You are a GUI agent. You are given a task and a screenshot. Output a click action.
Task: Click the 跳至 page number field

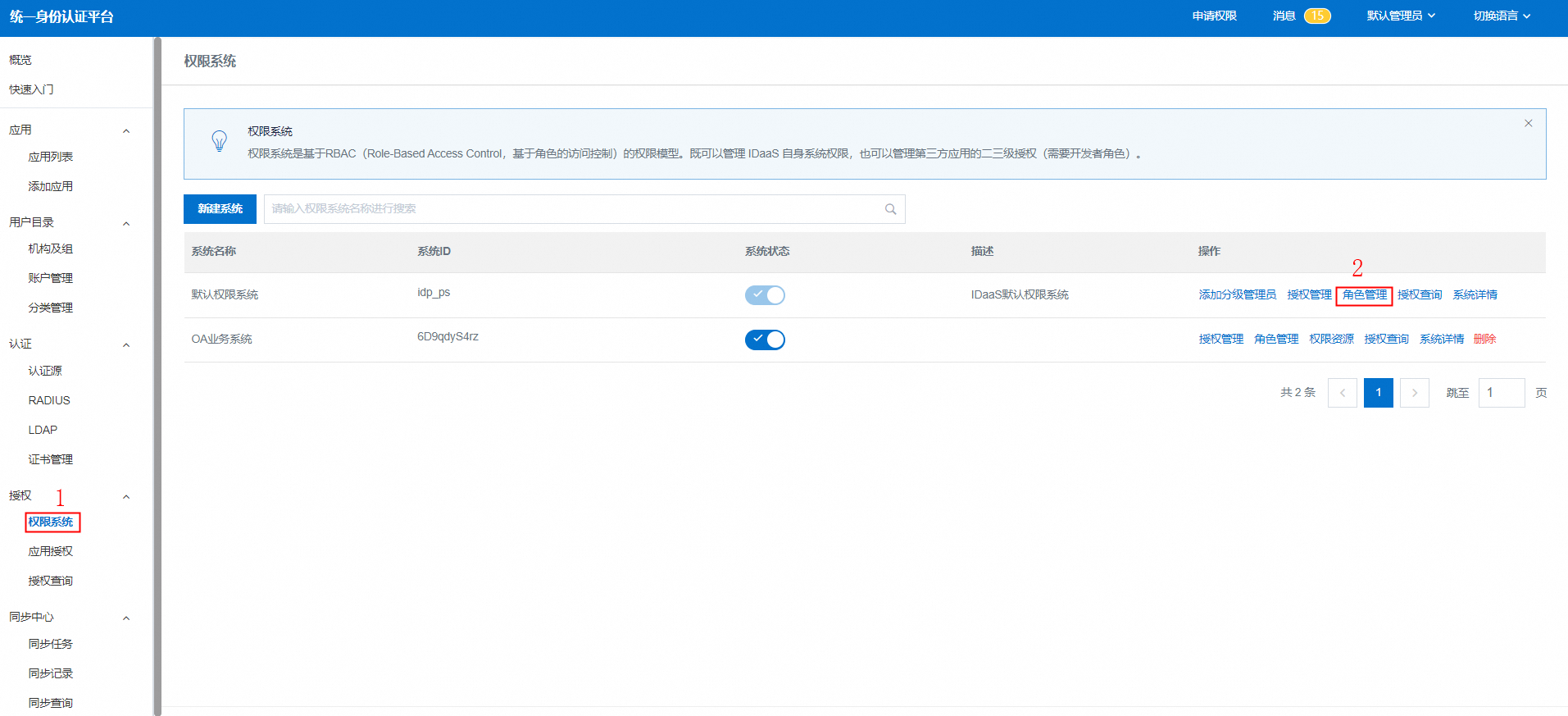(1501, 393)
